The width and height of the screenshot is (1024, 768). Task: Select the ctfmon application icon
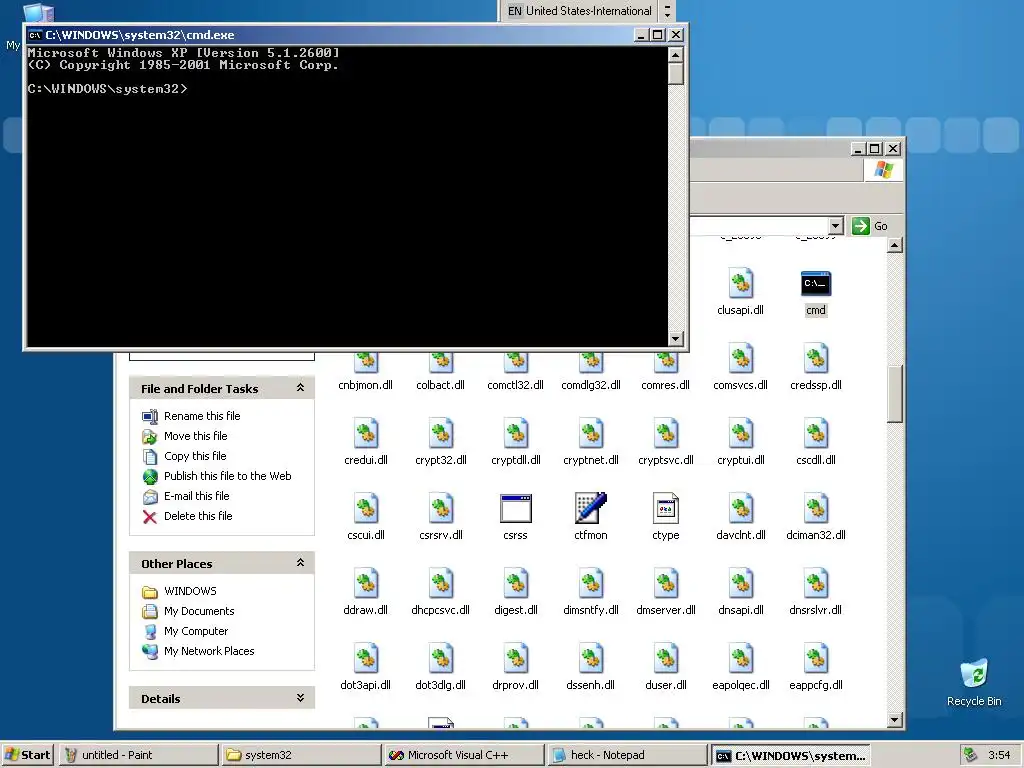[x=591, y=508]
